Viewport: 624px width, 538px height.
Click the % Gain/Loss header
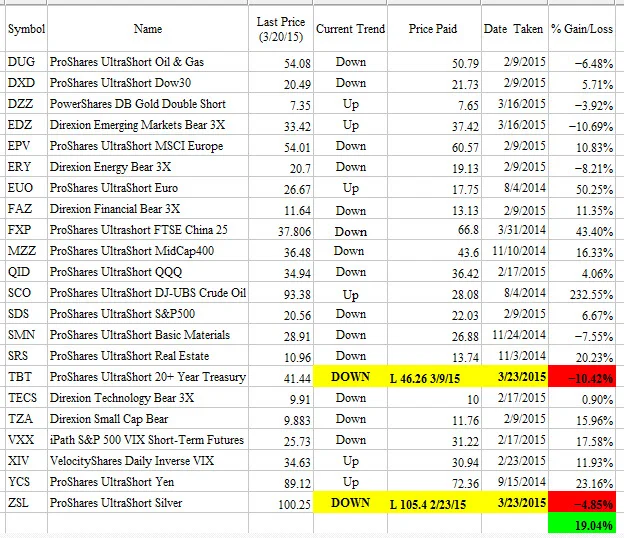click(x=582, y=29)
